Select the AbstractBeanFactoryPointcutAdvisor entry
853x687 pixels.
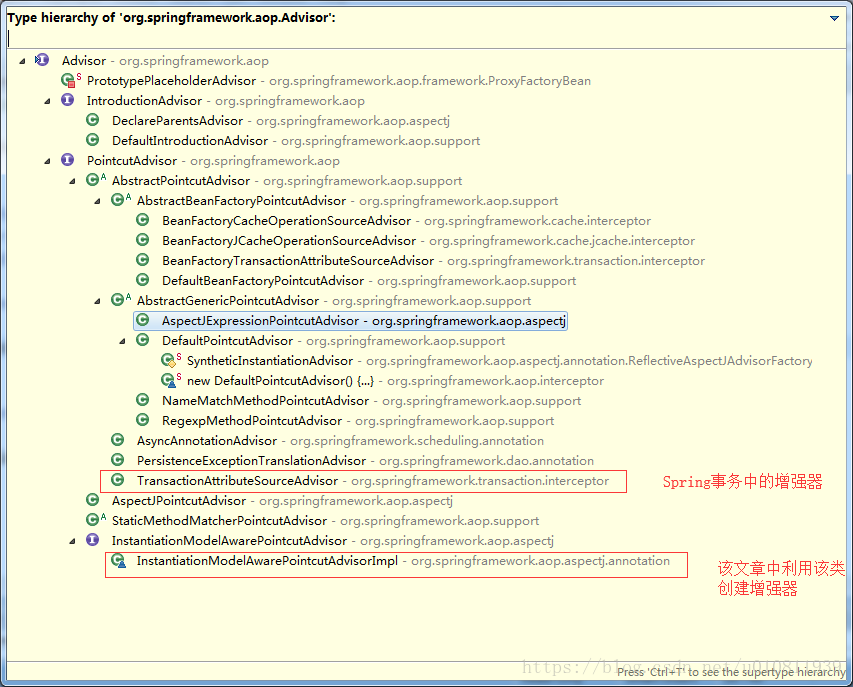click(x=347, y=201)
